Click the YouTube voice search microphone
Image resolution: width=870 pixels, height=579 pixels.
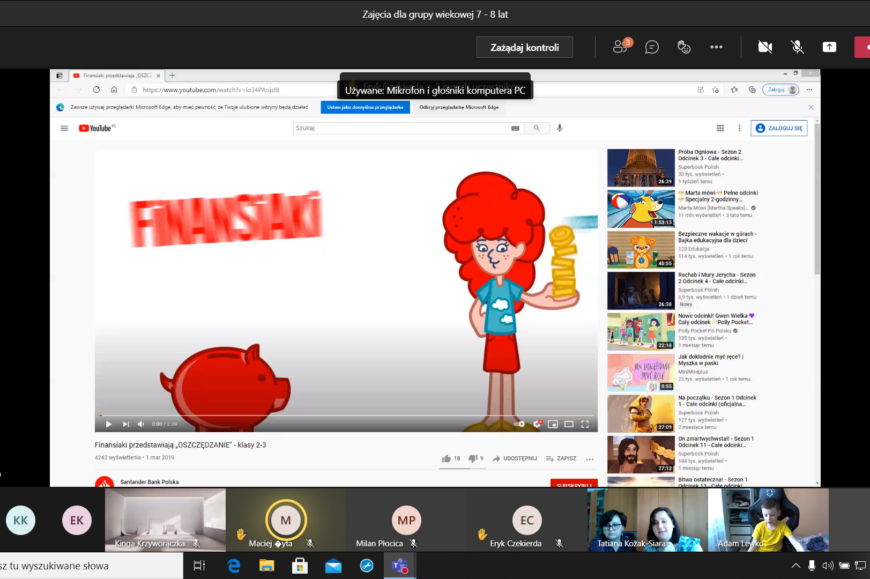[x=559, y=128]
